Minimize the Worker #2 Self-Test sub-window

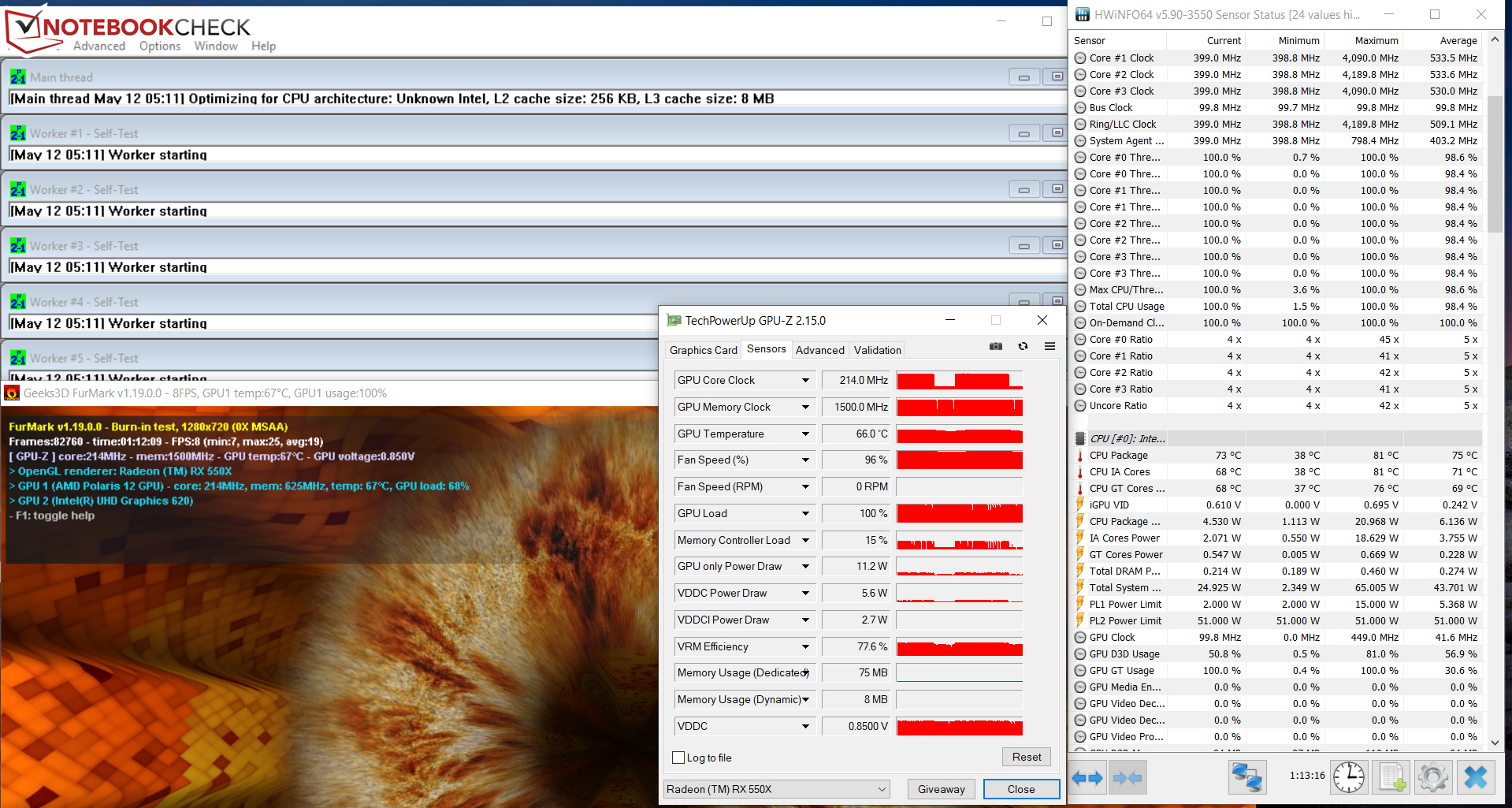(x=1023, y=189)
